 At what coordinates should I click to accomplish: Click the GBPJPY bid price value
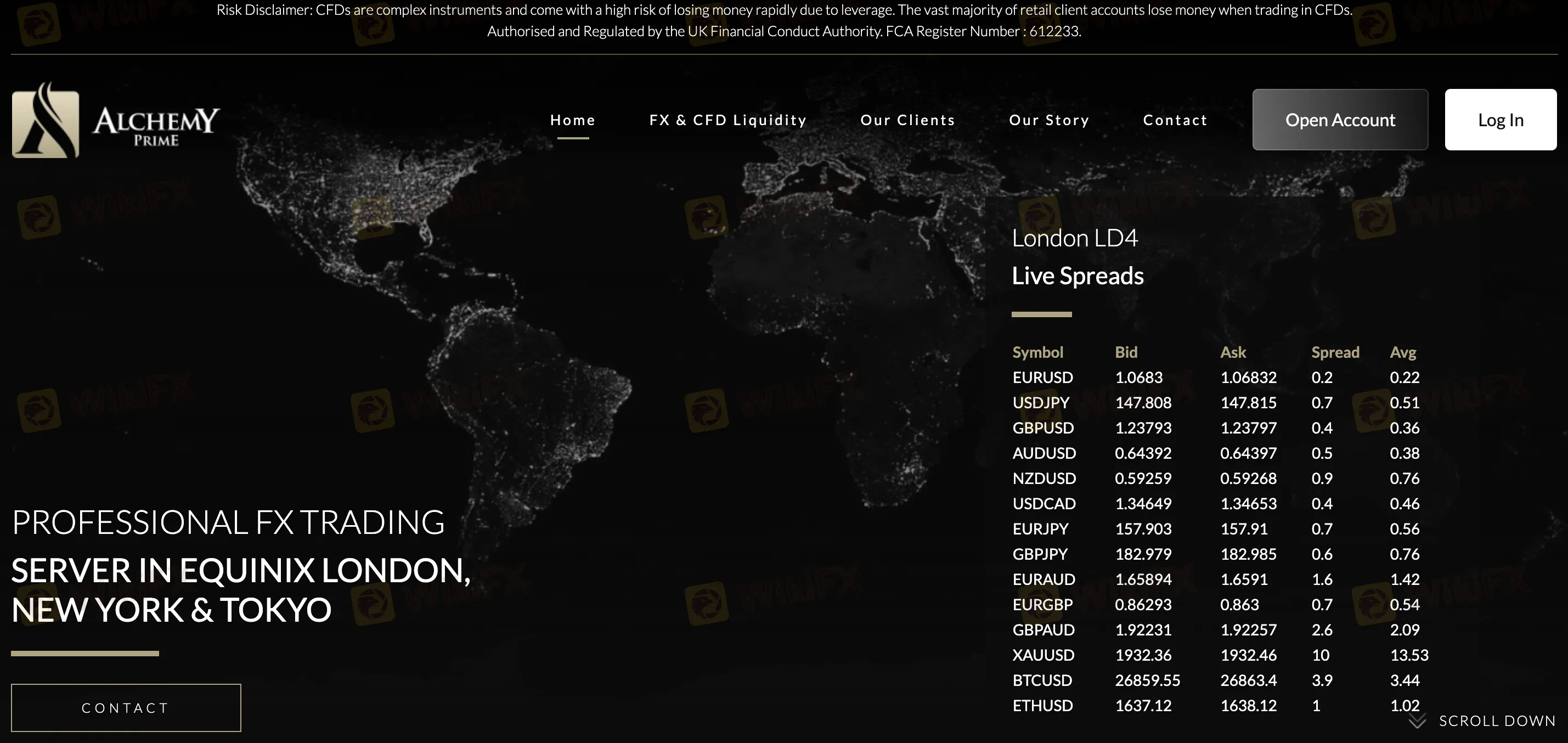point(1144,554)
